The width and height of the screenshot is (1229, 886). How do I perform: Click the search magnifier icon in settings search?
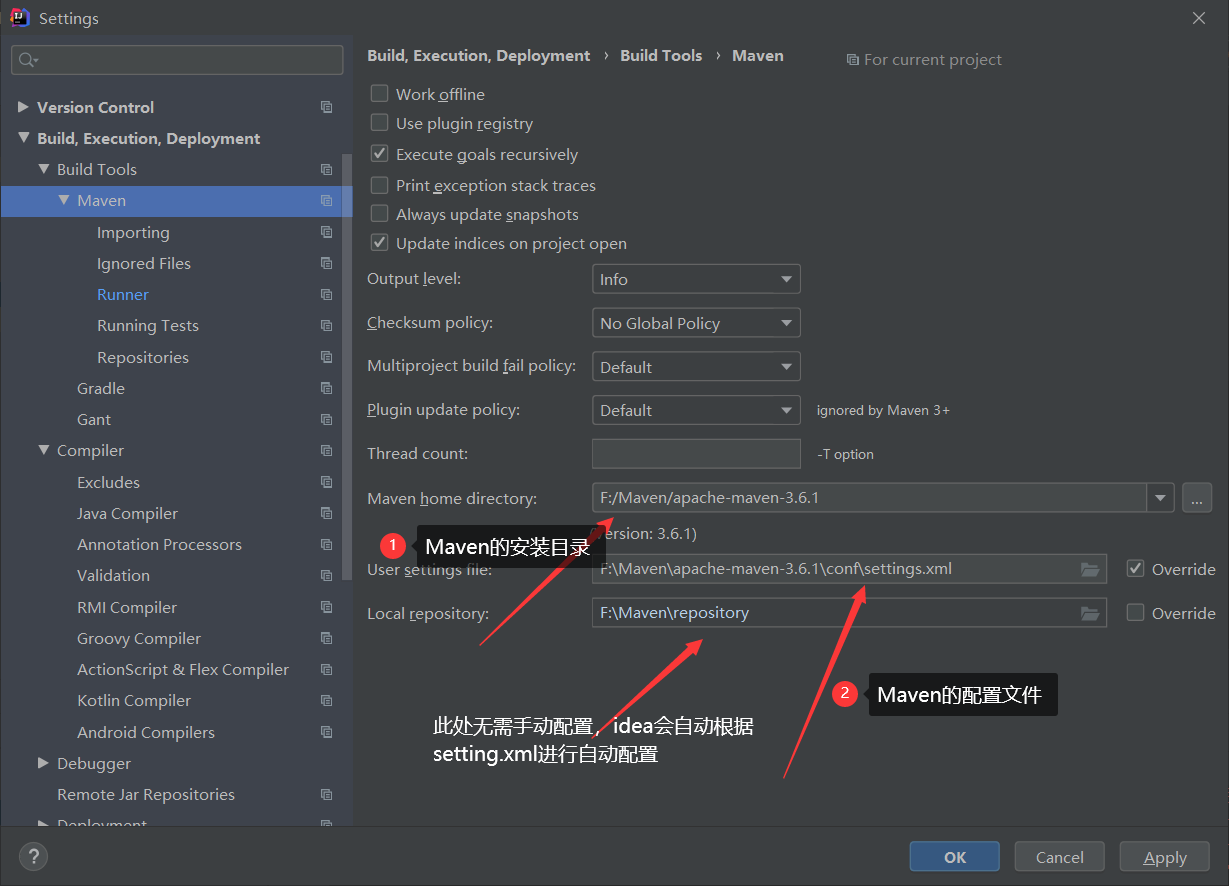[x=27, y=60]
